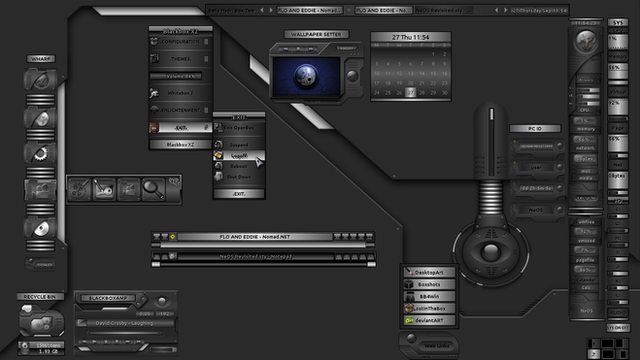Toggle the round knob on the BlackboxAmp player
Image resolution: width=640 pixels, height=360 pixels.
[x=162, y=302]
